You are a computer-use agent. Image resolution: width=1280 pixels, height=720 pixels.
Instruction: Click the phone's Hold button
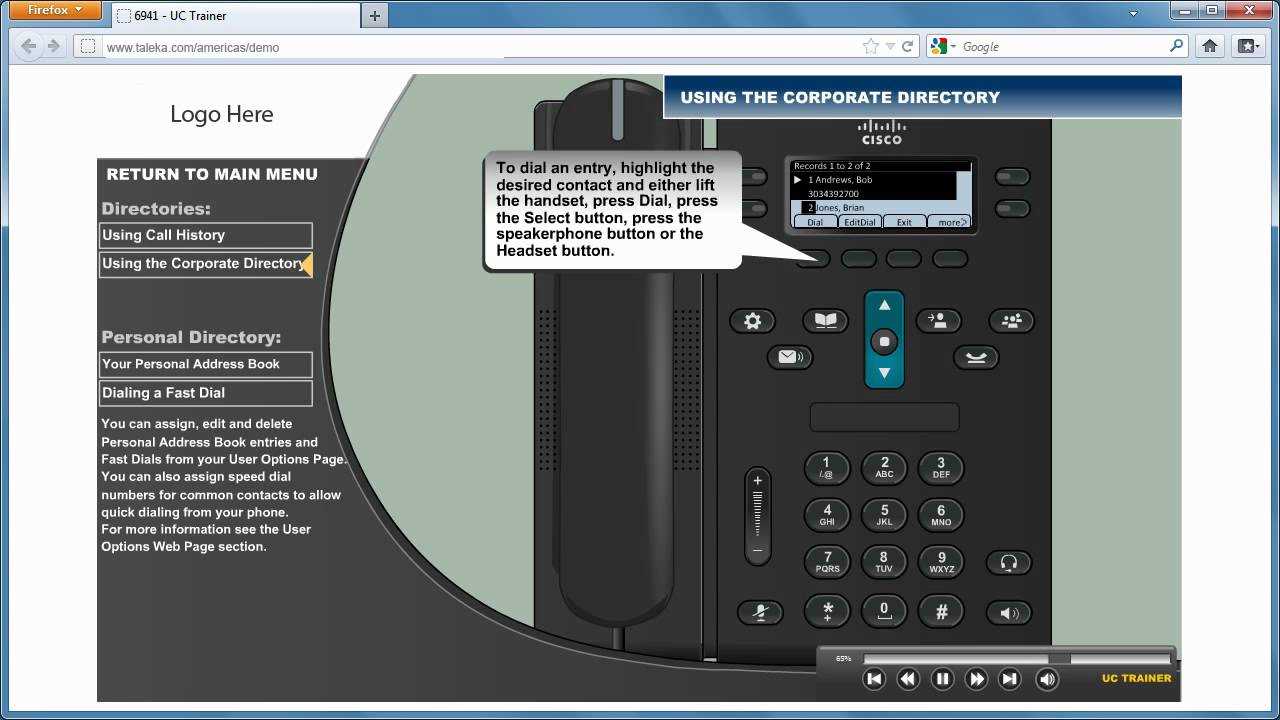[x=975, y=357]
